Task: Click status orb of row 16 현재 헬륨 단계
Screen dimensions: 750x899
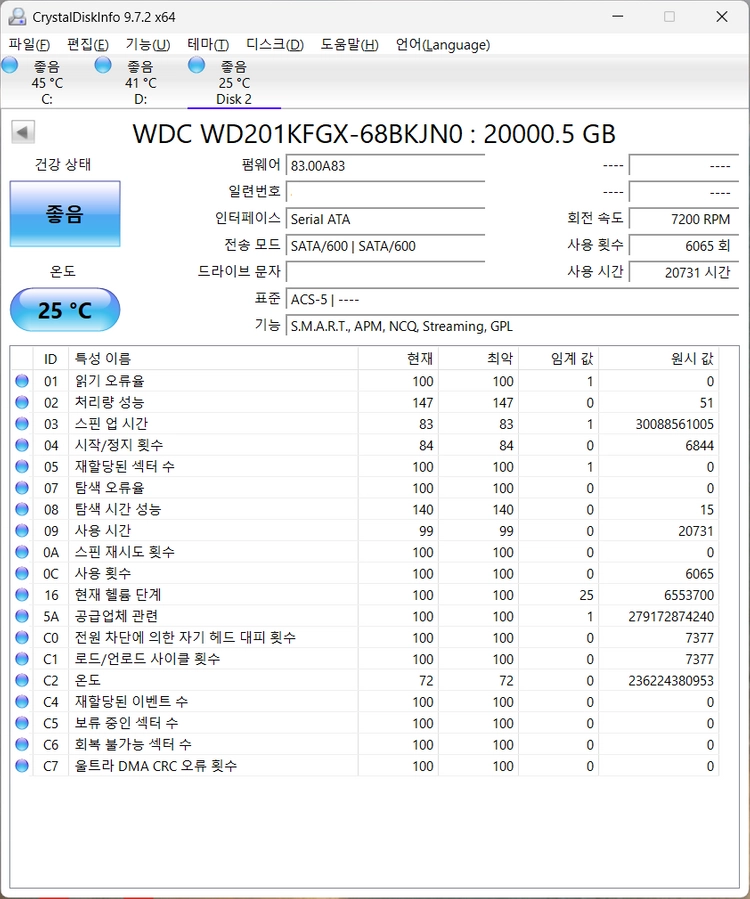Action: [x=22, y=595]
